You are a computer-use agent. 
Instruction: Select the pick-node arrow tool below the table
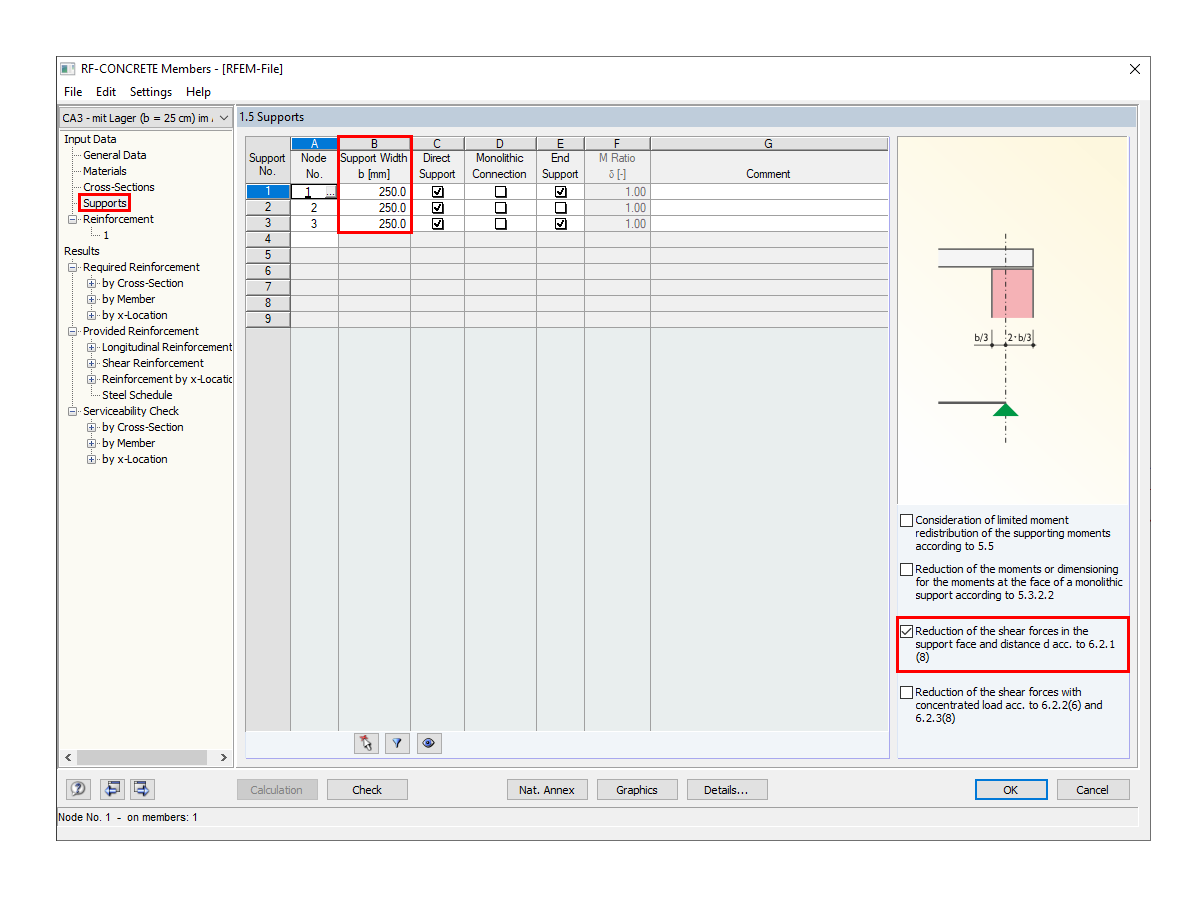click(365, 743)
